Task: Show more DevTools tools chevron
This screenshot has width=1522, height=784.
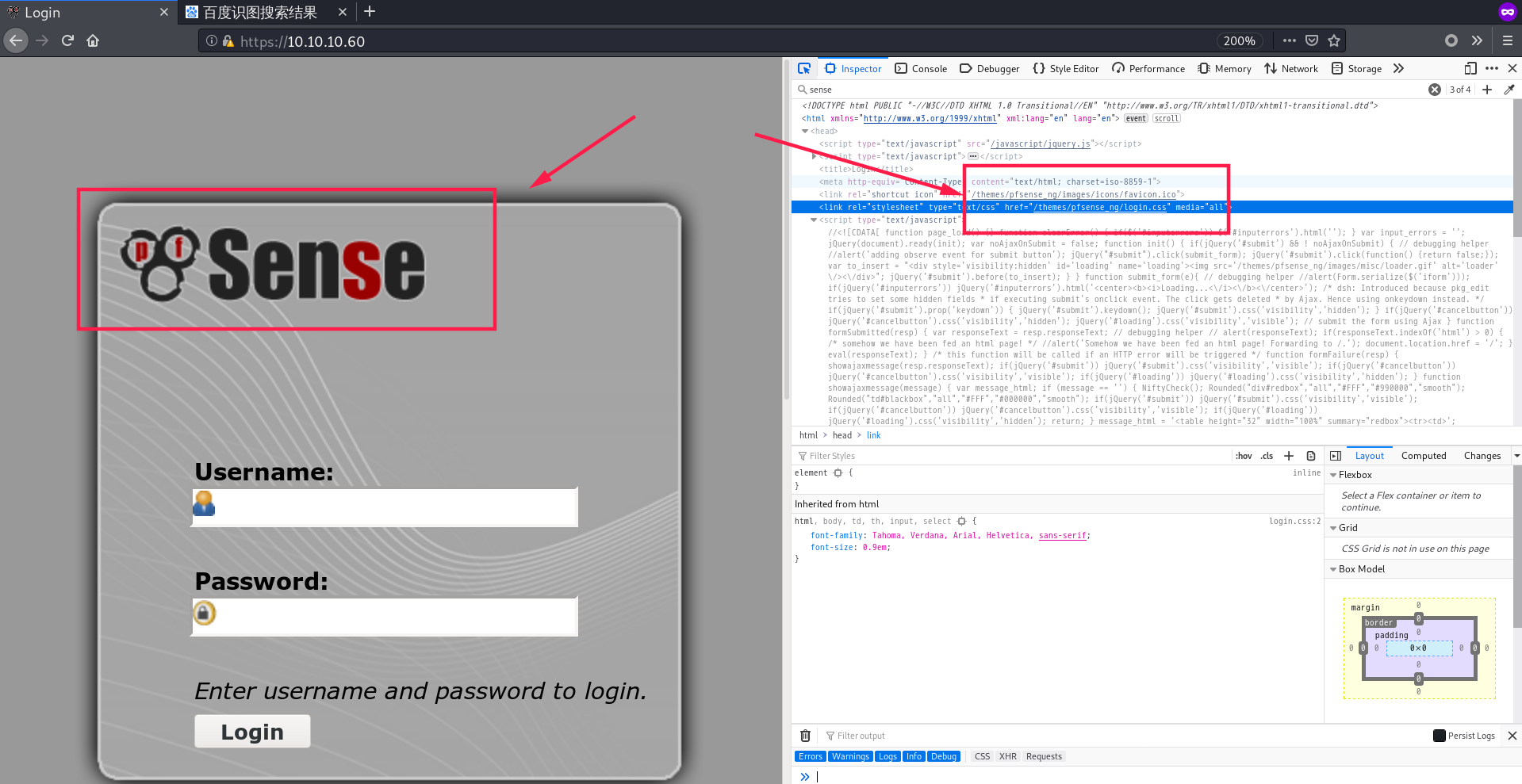Action: click(x=1398, y=68)
